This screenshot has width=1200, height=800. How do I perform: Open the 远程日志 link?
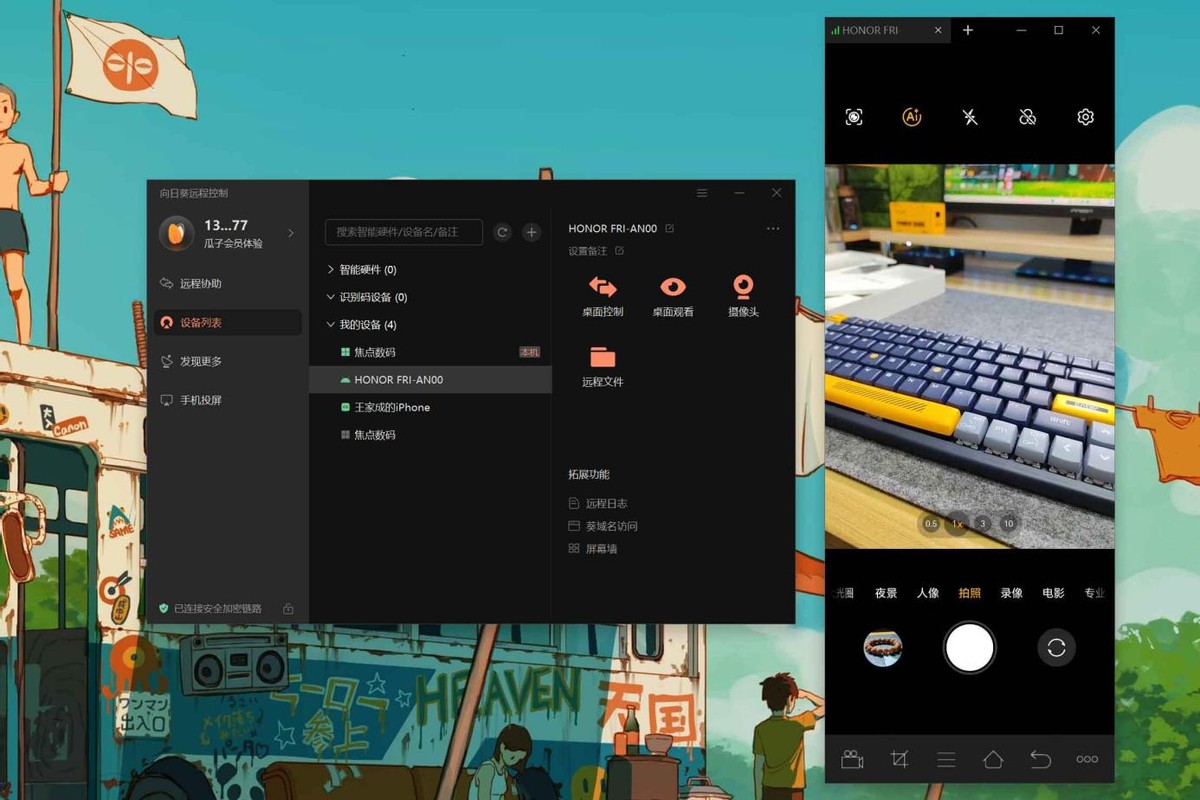(x=606, y=504)
